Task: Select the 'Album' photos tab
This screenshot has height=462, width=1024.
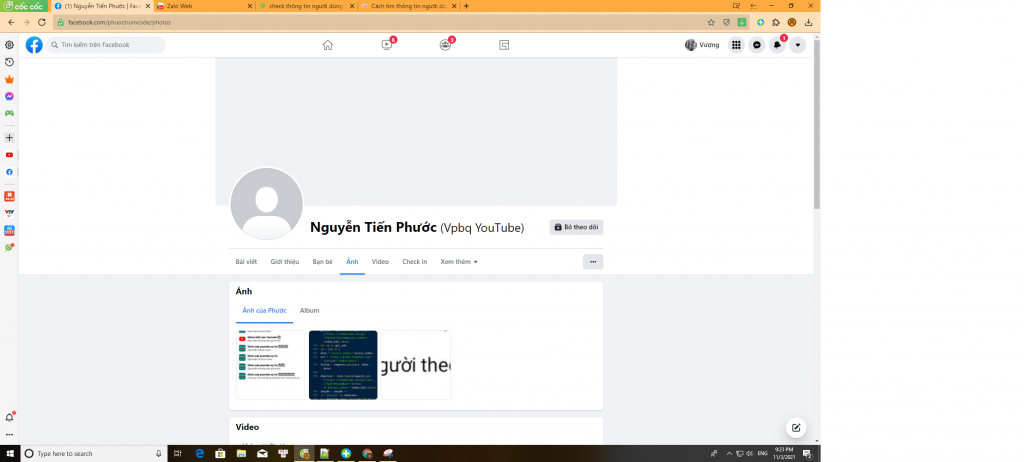Action: pos(310,311)
